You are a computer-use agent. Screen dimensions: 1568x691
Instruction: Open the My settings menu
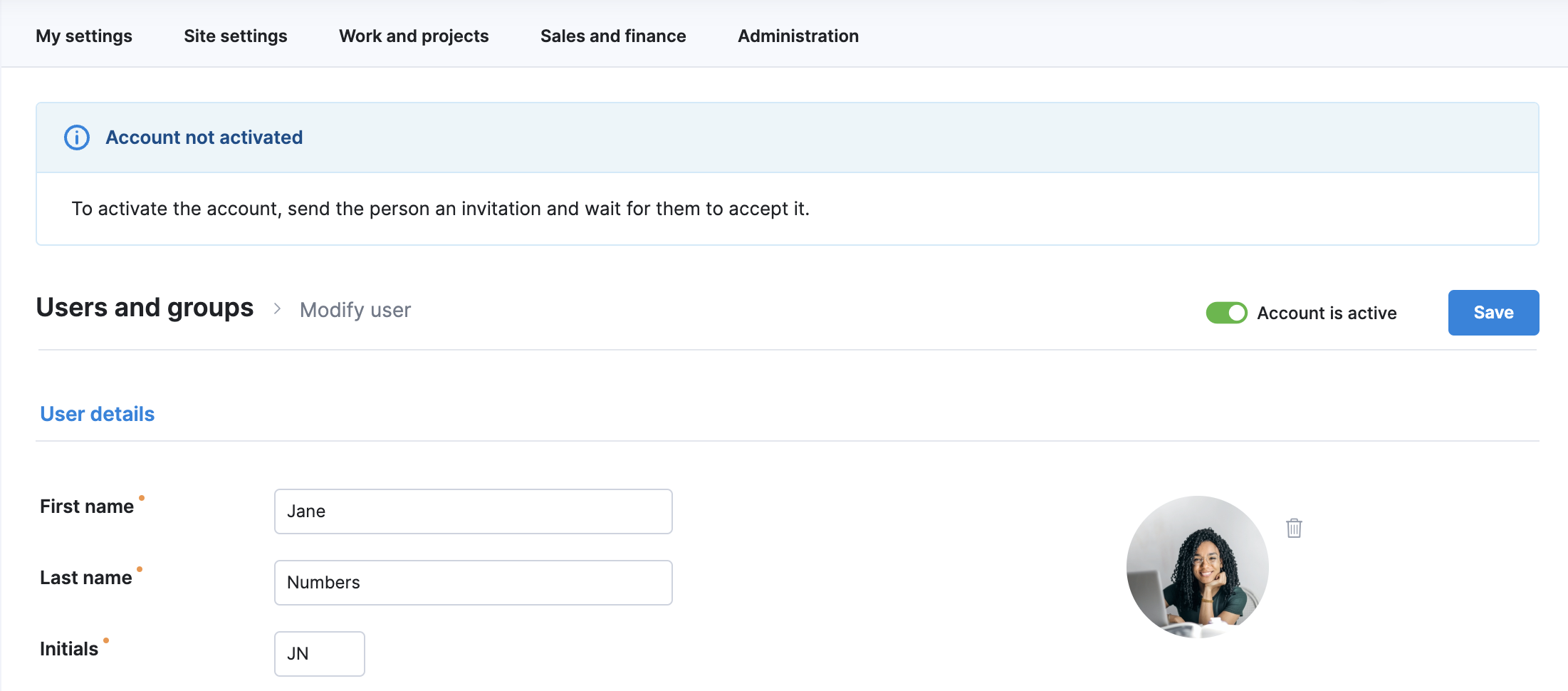pyautogui.click(x=84, y=36)
